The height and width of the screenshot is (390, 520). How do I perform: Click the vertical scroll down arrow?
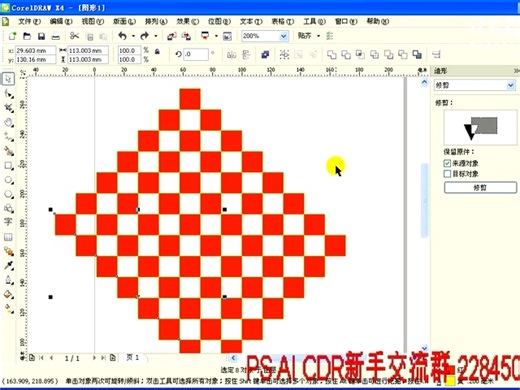[x=424, y=347]
